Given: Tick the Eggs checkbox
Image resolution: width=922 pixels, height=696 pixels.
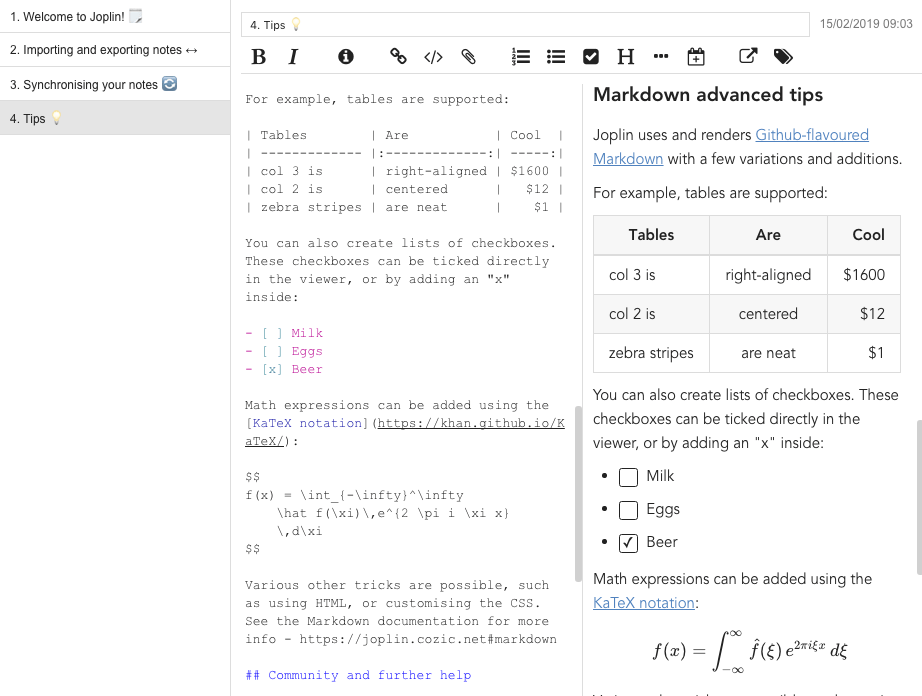Looking at the screenshot, I should 628,510.
